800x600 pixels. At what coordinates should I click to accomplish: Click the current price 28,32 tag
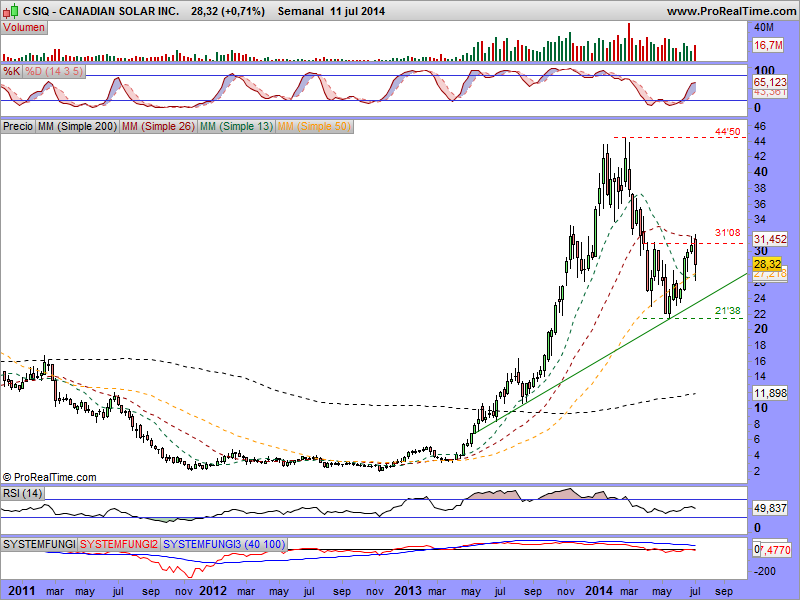[767, 264]
